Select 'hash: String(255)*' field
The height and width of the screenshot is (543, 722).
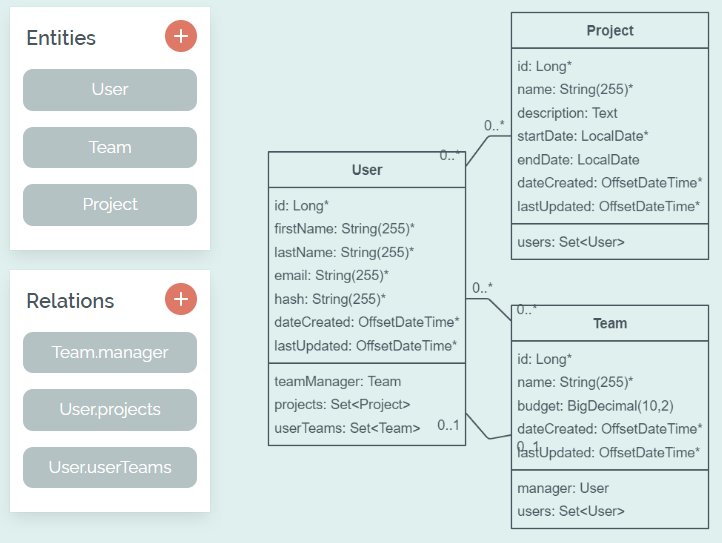pyautogui.click(x=330, y=299)
